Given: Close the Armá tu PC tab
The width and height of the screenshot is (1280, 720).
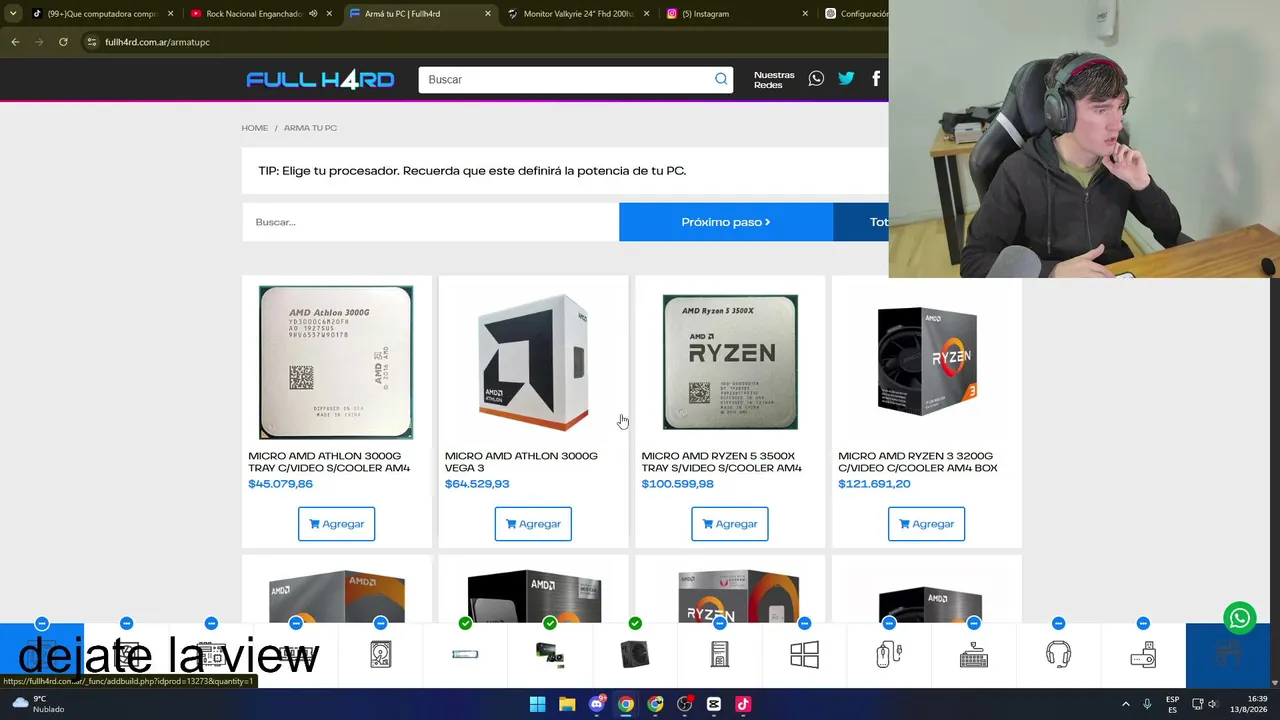Looking at the screenshot, I should pos(488,14).
